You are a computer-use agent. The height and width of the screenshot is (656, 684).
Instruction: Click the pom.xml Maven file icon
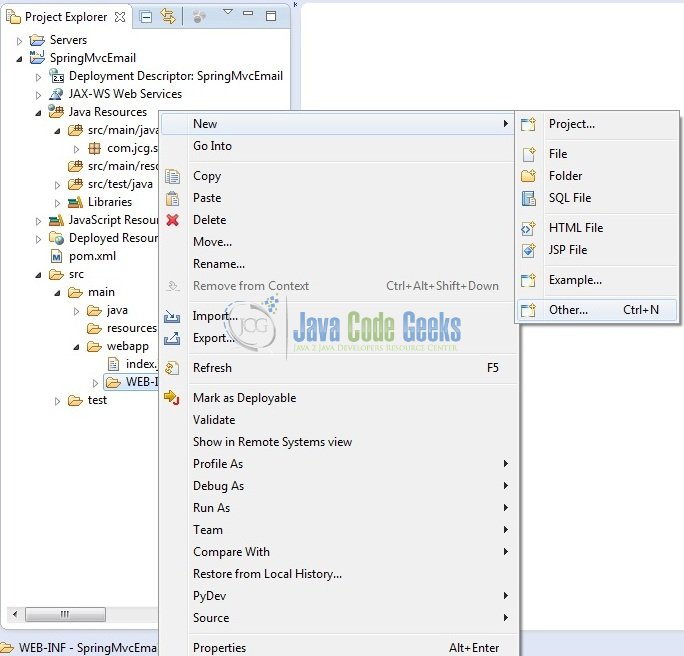click(x=56, y=256)
